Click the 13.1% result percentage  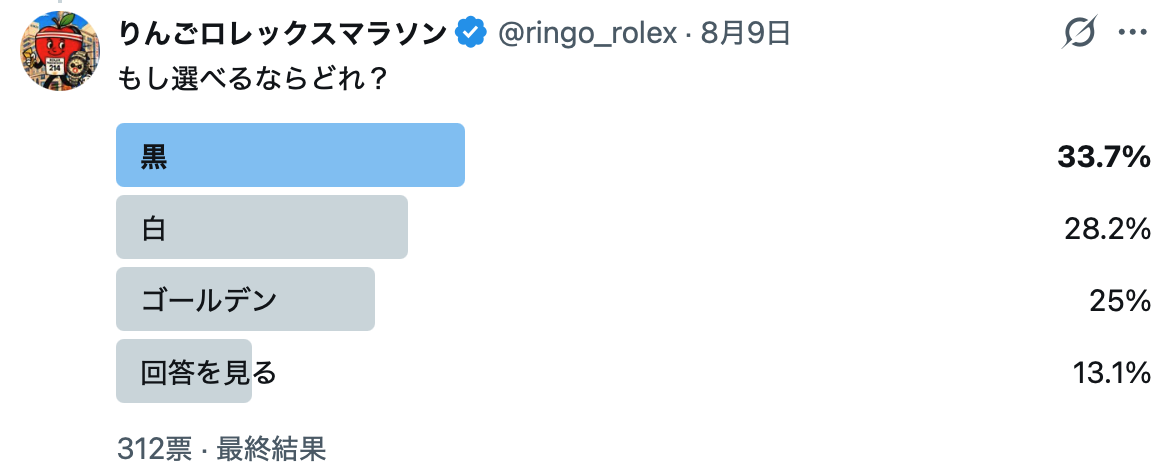[1111, 373]
